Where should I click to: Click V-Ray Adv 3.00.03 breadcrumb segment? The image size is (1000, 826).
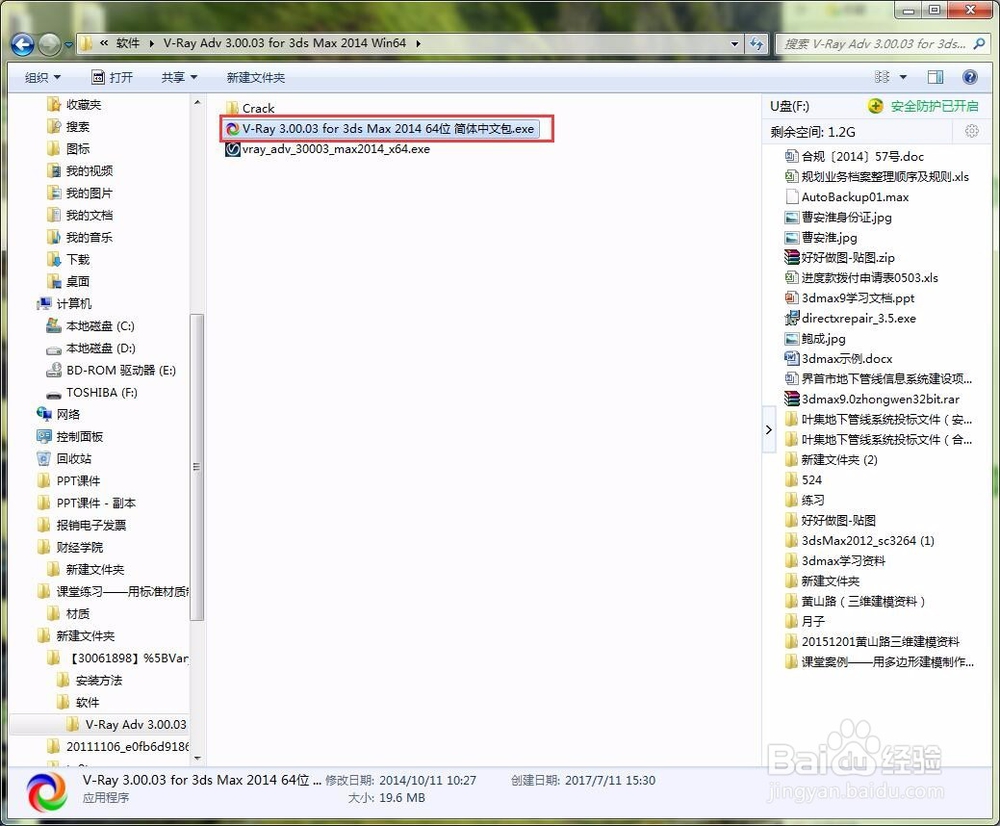(284, 43)
